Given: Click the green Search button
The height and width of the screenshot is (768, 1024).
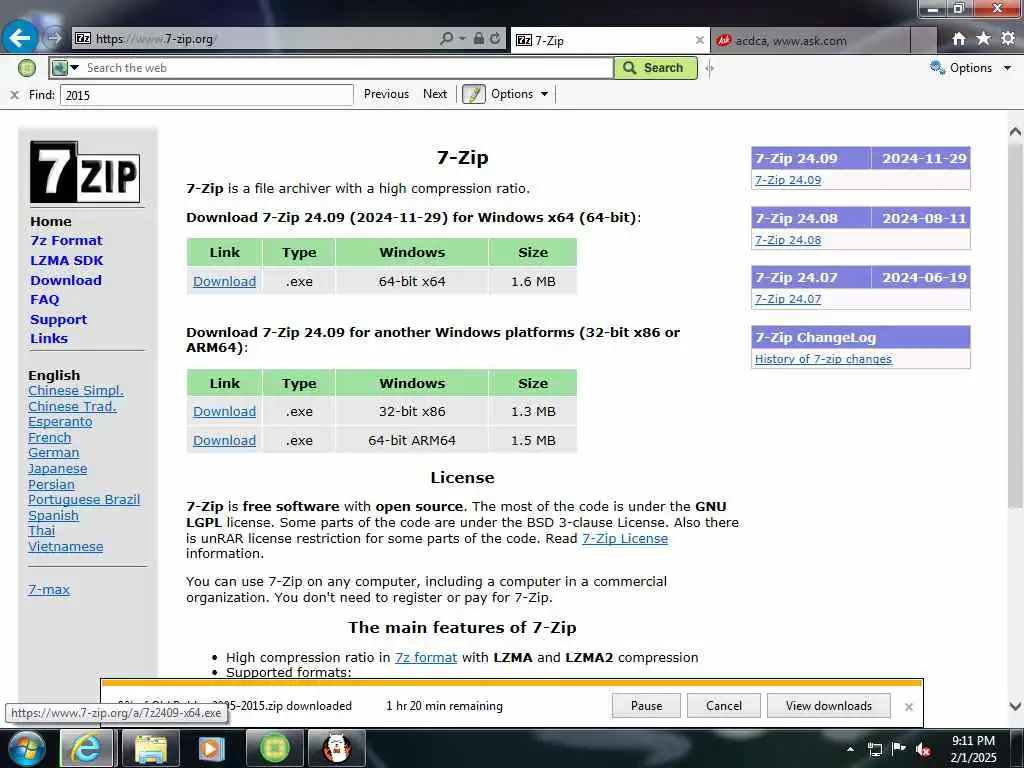Looking at the screenshot, I should (655, 68).
